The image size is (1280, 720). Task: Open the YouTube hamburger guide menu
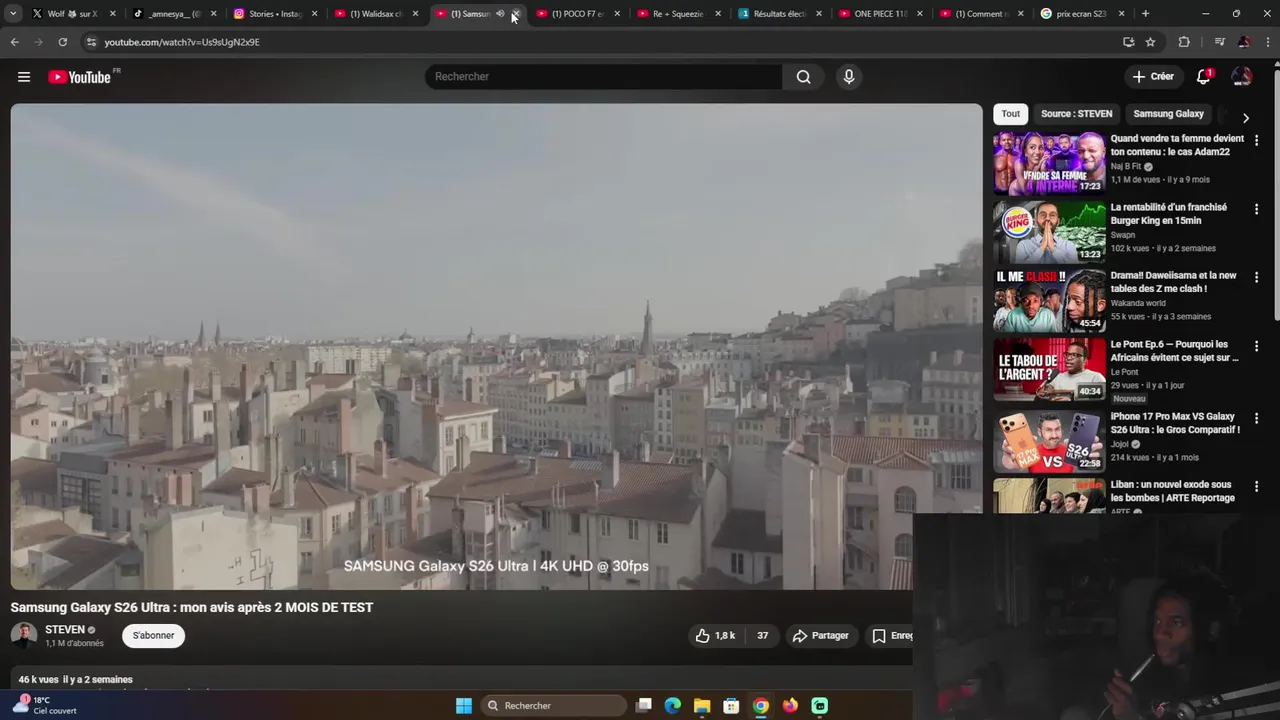24,77
